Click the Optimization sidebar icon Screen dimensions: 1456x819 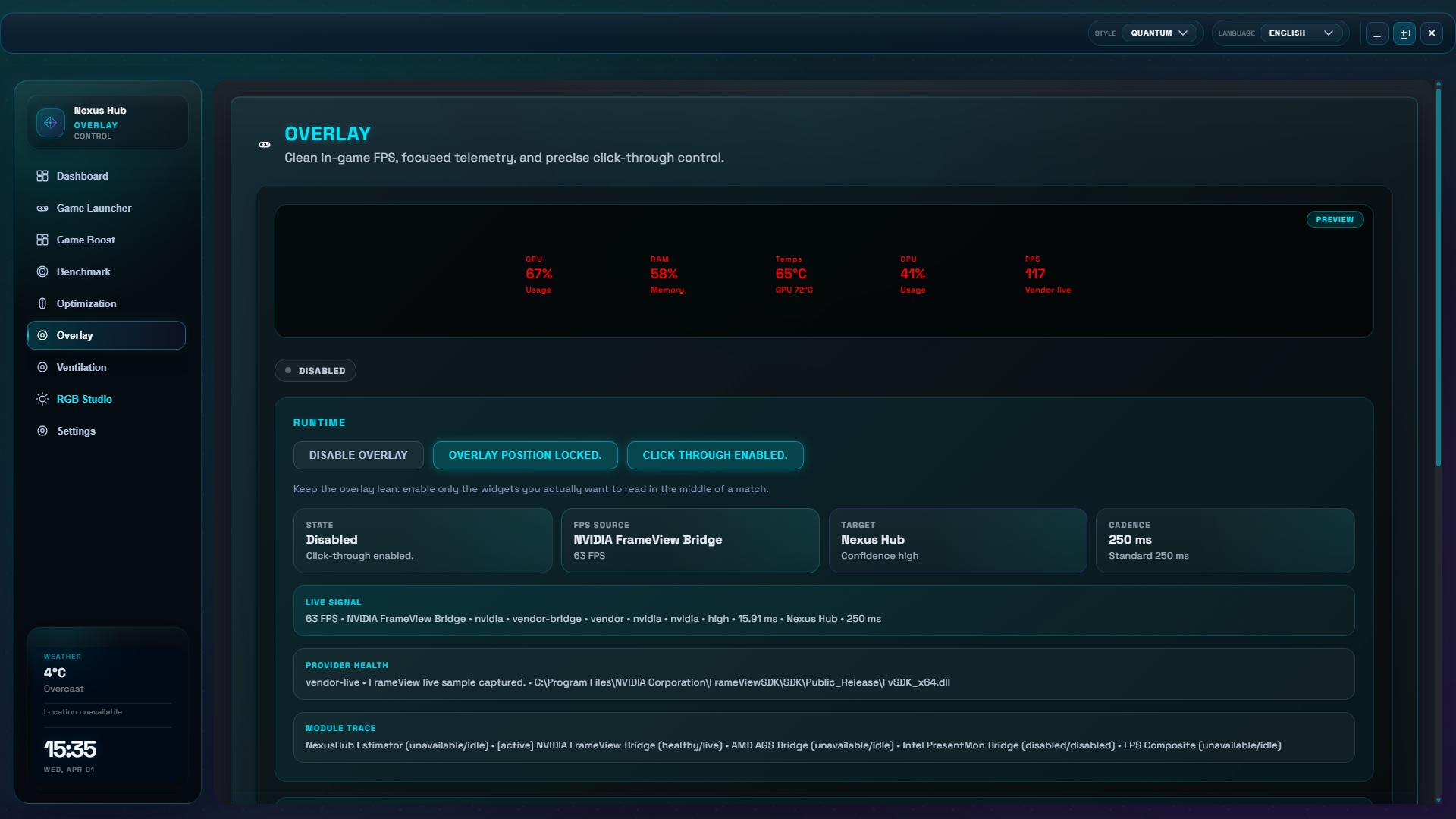[42, 303]
